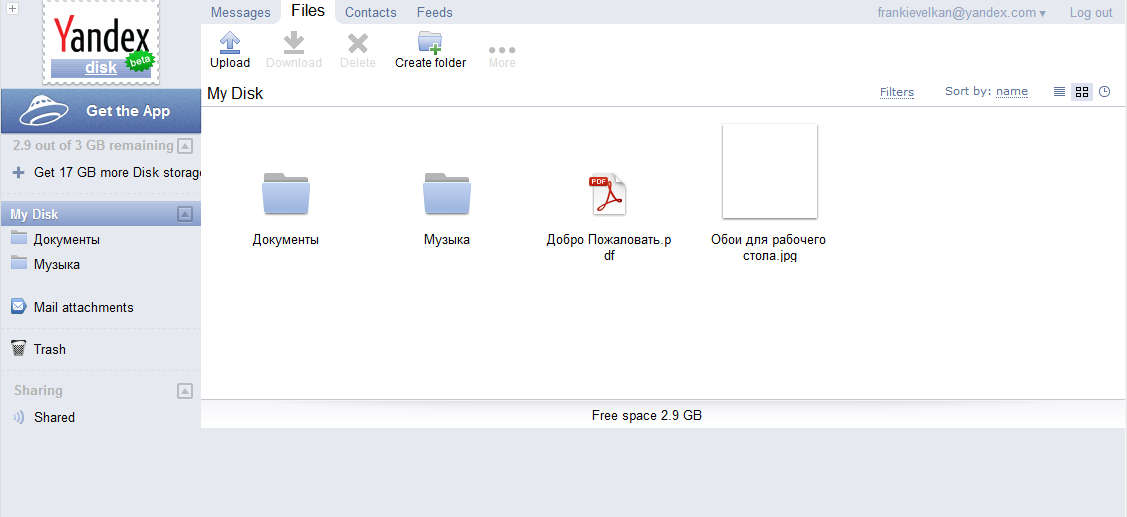
Task: Click the small plus box at top-left corner
Action: click(x=12, y=9)
